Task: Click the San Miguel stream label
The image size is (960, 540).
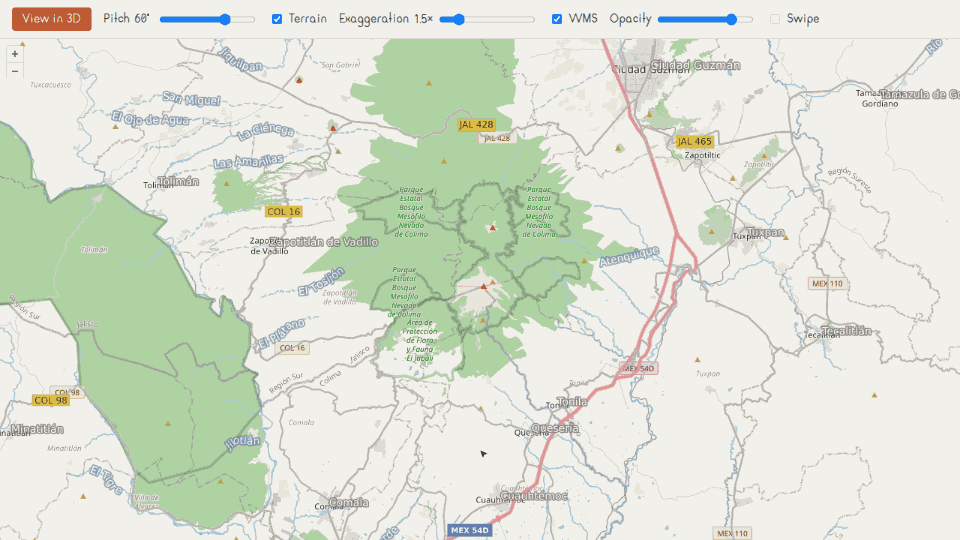Action: [192, 99]
